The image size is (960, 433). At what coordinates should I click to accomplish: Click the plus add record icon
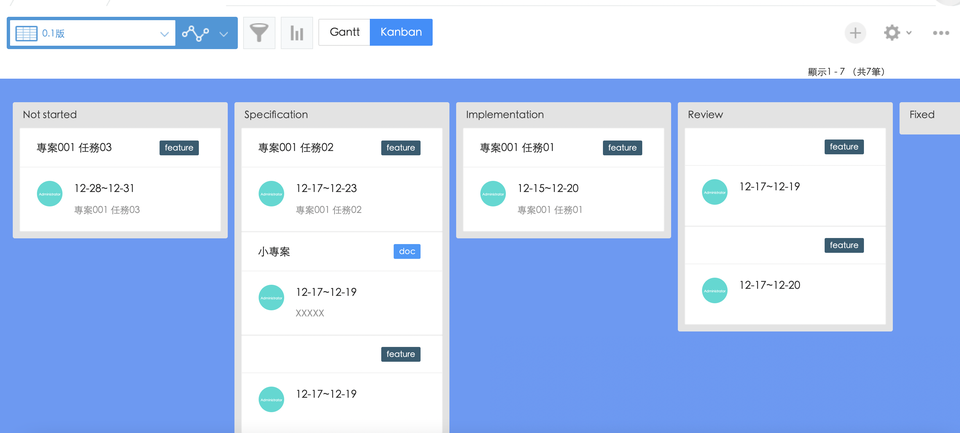click(x=855, y=33)
